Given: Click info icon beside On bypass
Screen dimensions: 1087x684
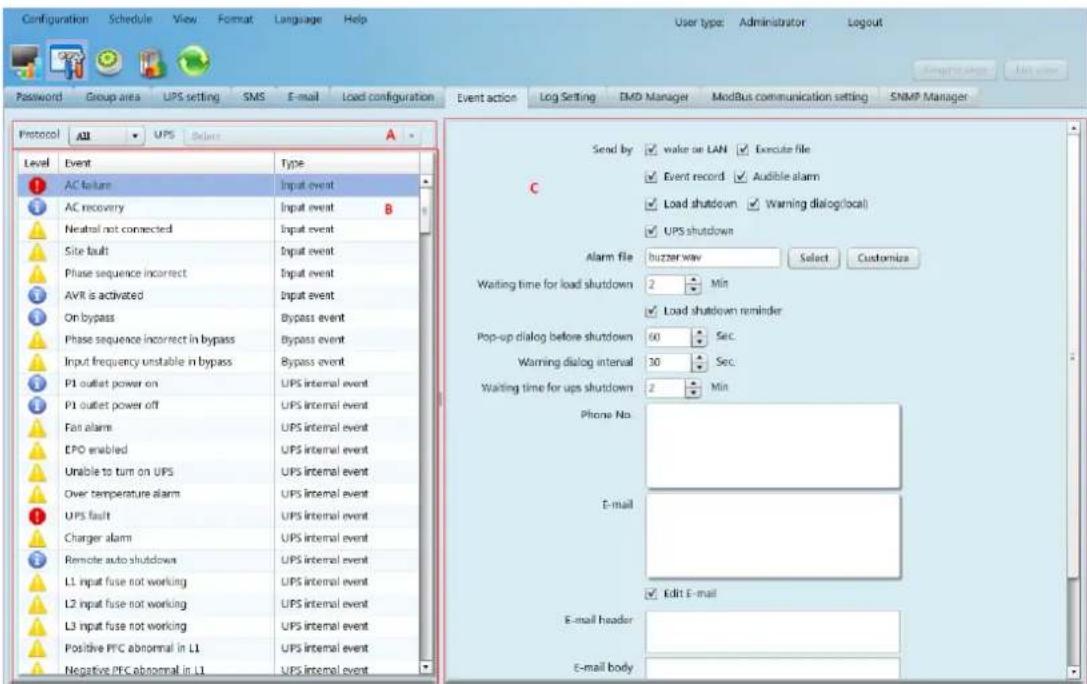Looking at the screenshot, I should (37, 317).
